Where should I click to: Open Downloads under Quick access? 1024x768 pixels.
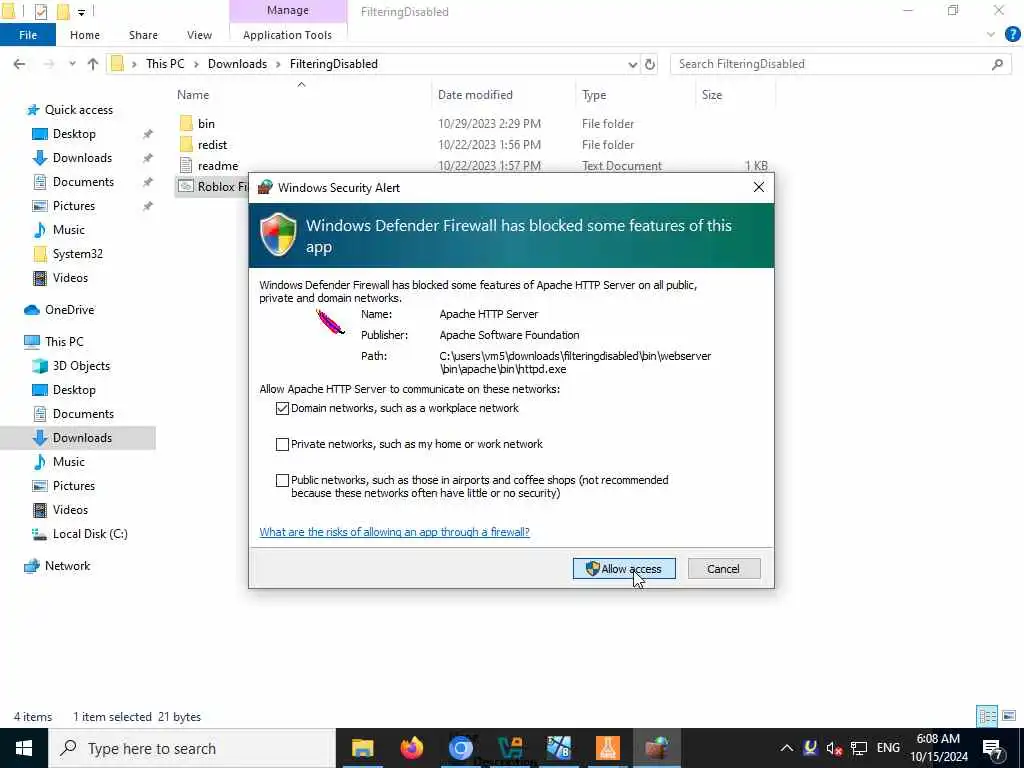coord(82,158)
